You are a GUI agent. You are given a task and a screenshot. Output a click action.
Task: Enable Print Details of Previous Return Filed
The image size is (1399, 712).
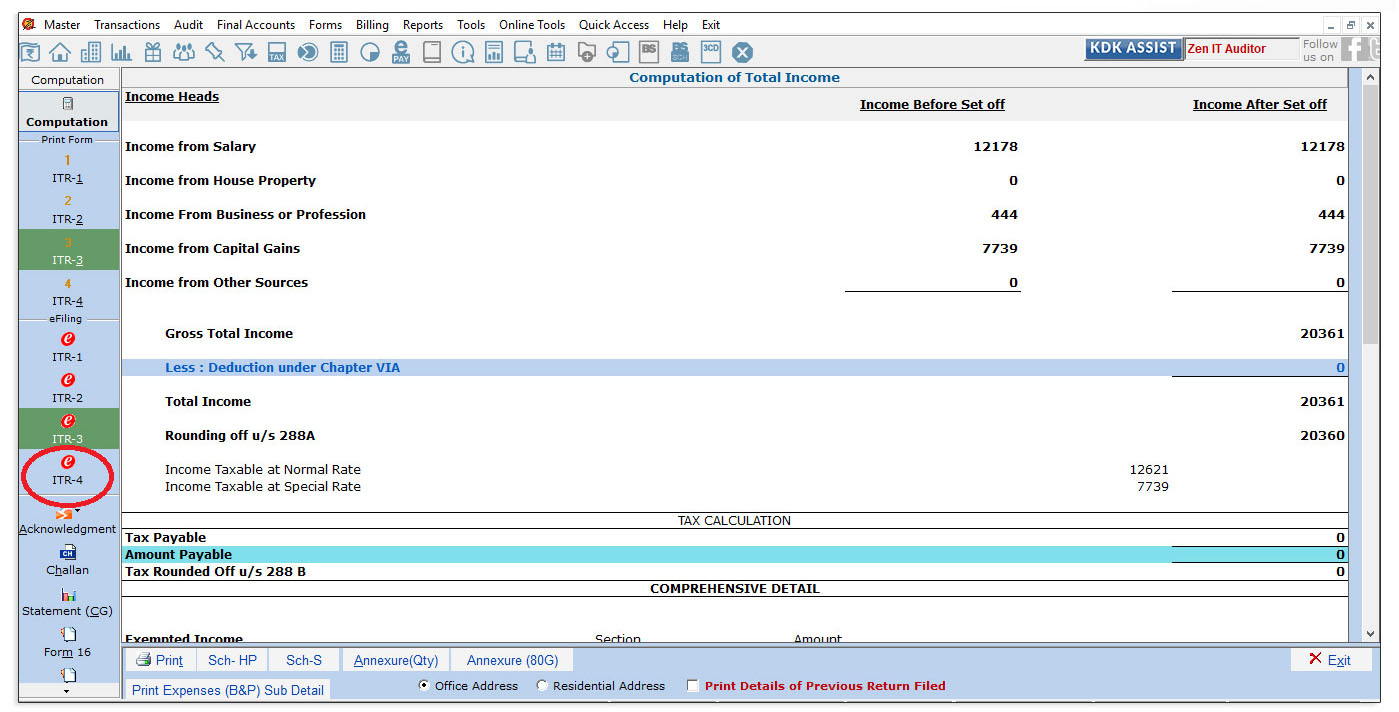pyautogui.click(x=692, y=686)
